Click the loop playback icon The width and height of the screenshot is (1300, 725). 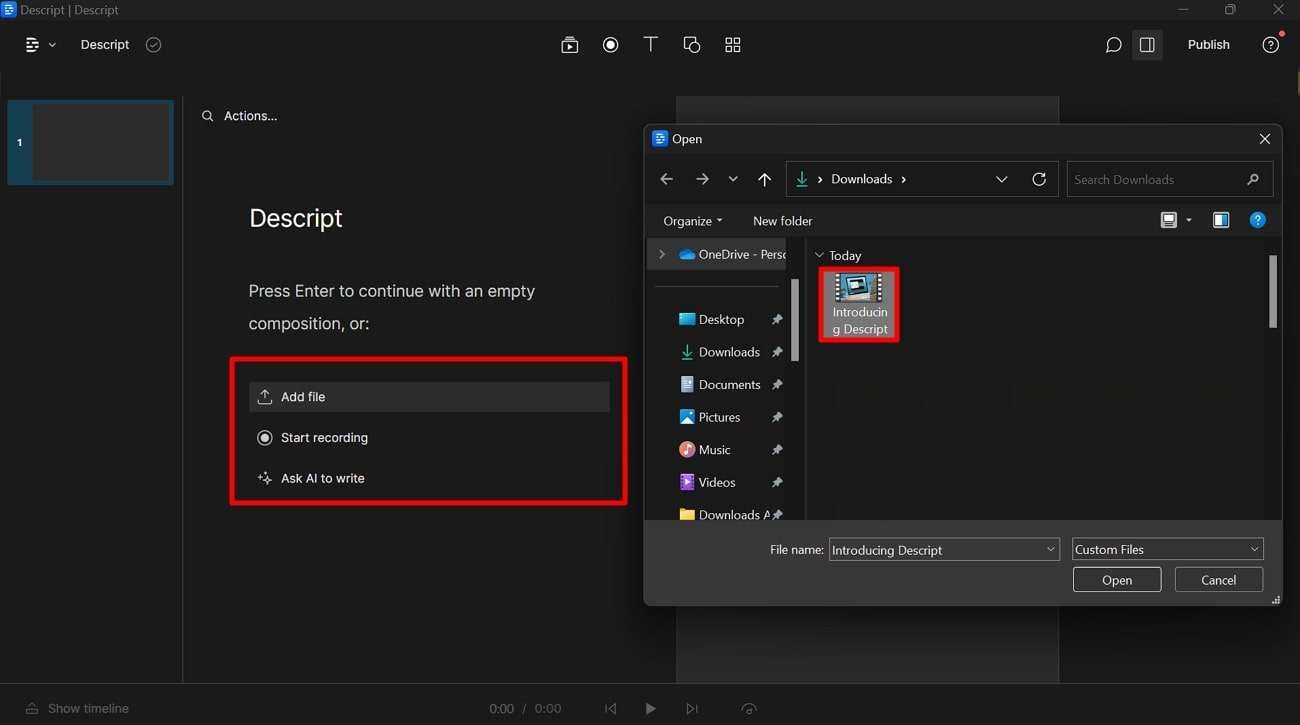(749, 708)
